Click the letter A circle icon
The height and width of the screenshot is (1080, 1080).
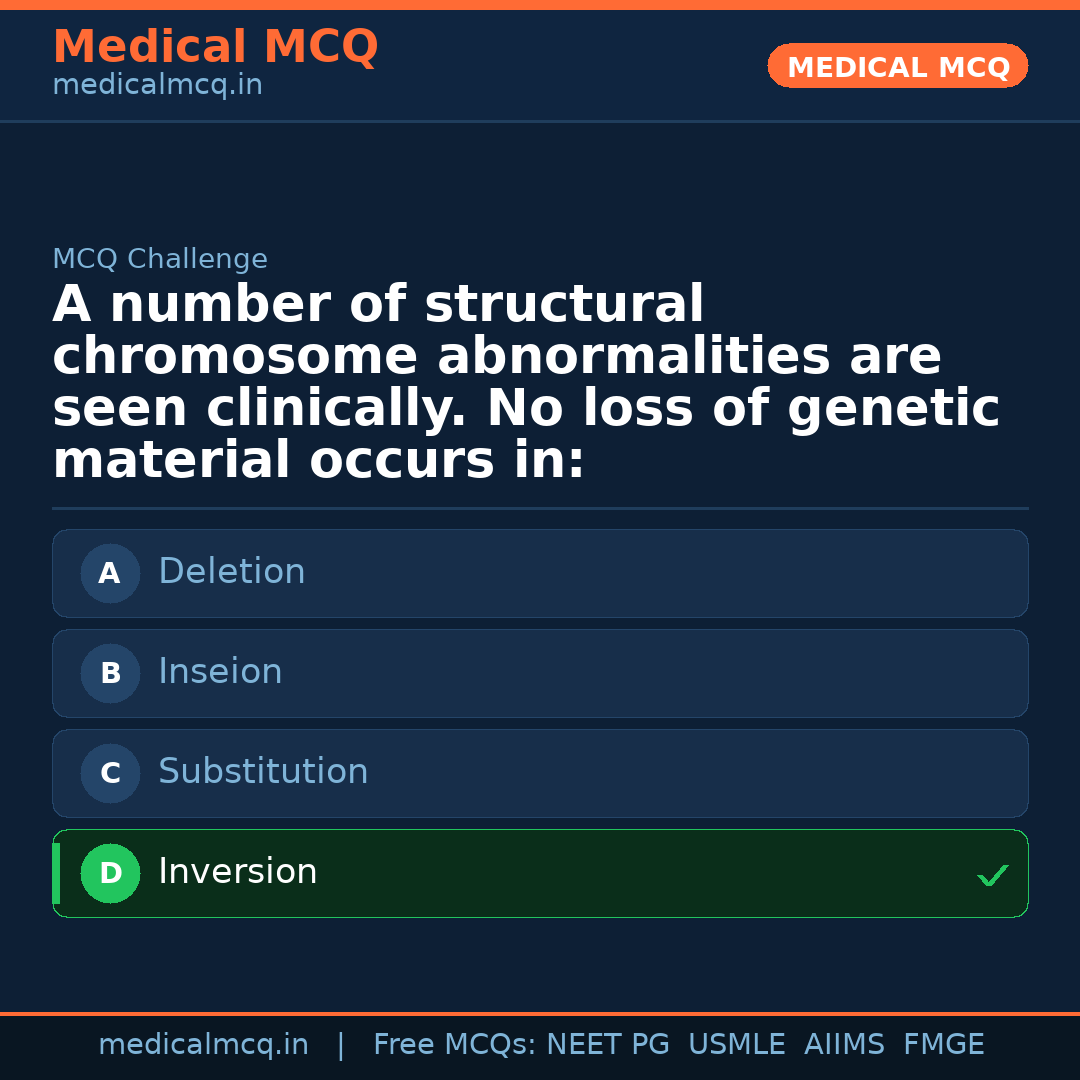pos(110,573)
